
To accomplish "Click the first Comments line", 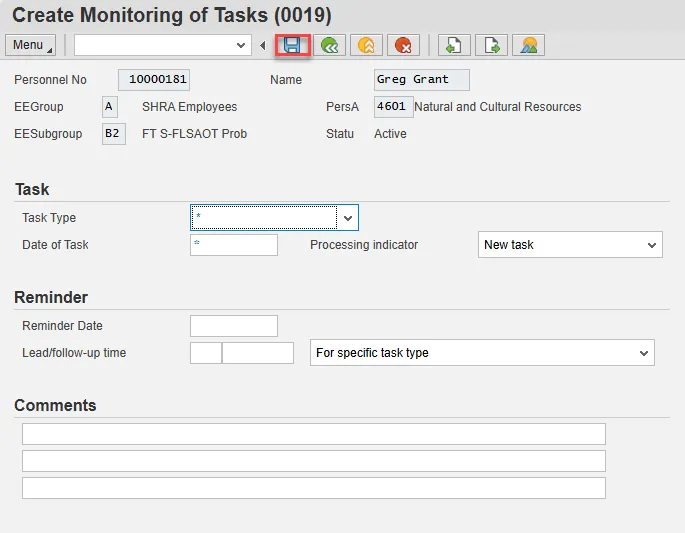I will click(x=313, y=434).
